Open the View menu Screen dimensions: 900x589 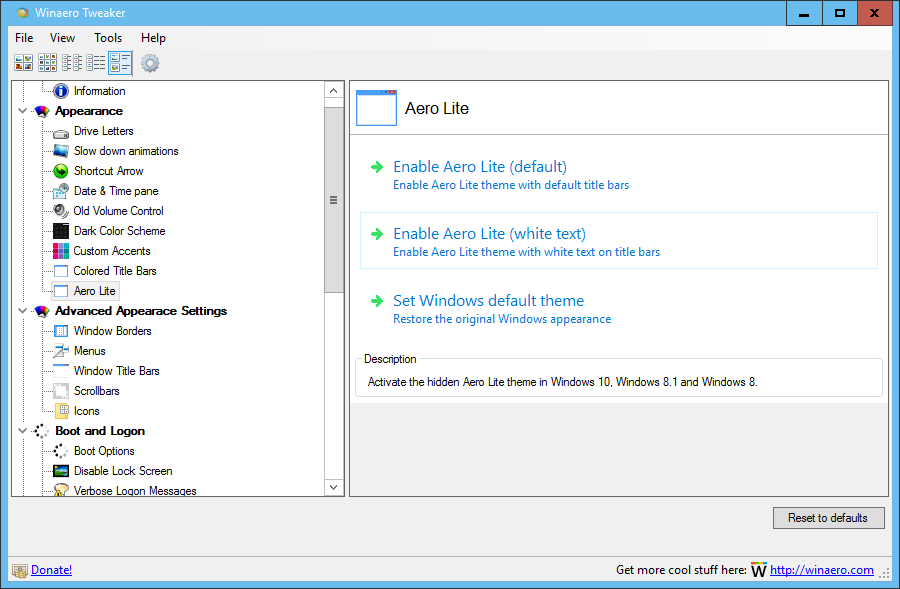(62, 38)
